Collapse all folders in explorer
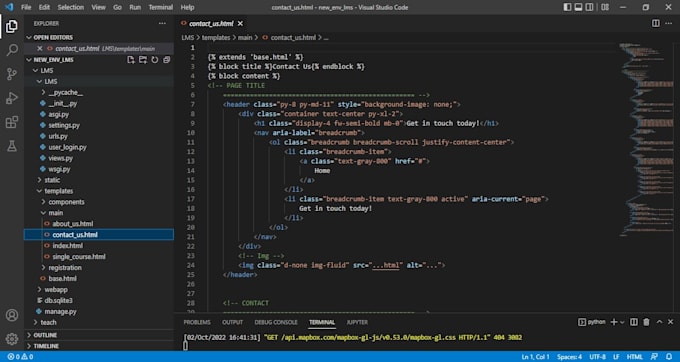Viewport: 680px width, 362px height. 167,60
